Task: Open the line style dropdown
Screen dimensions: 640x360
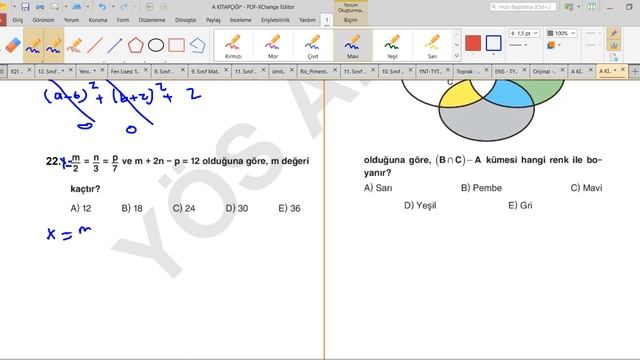Action: click(518, 45)
